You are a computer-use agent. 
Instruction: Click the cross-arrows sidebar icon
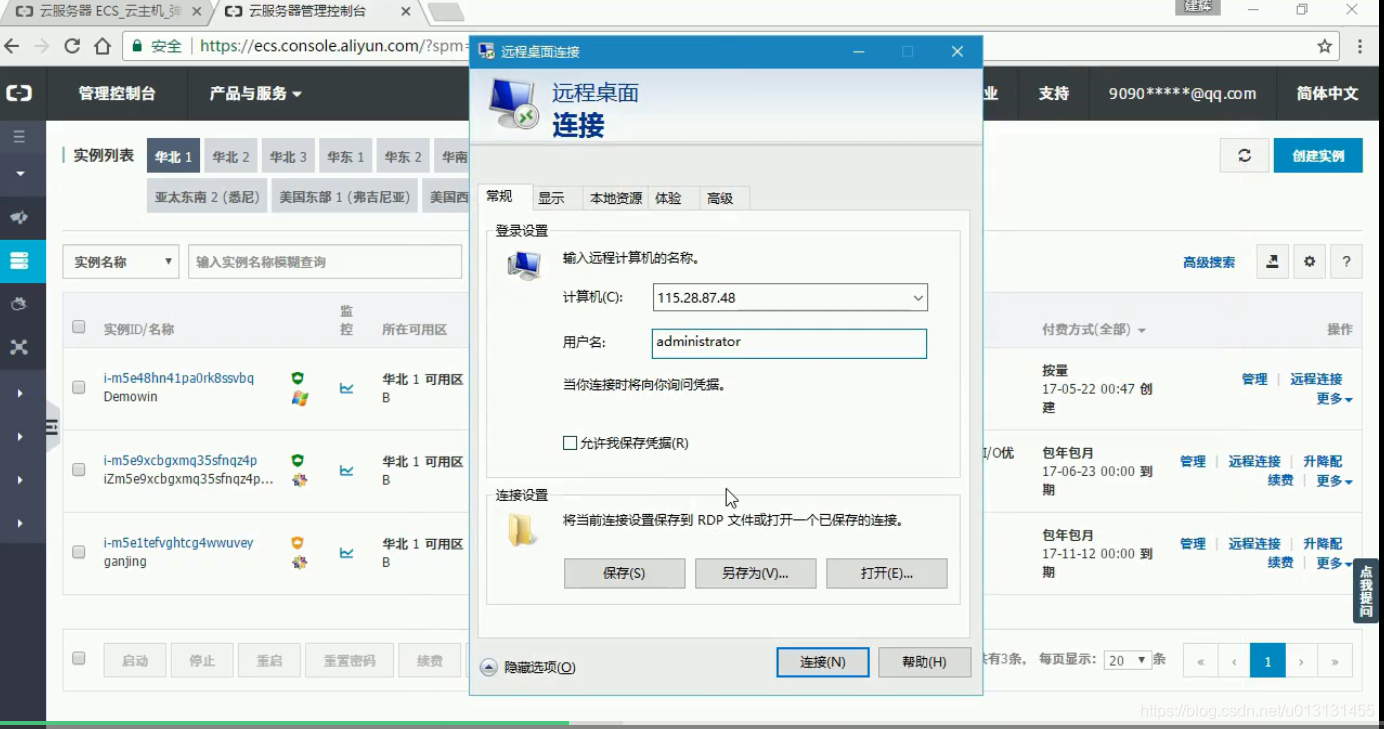[19, 347]
